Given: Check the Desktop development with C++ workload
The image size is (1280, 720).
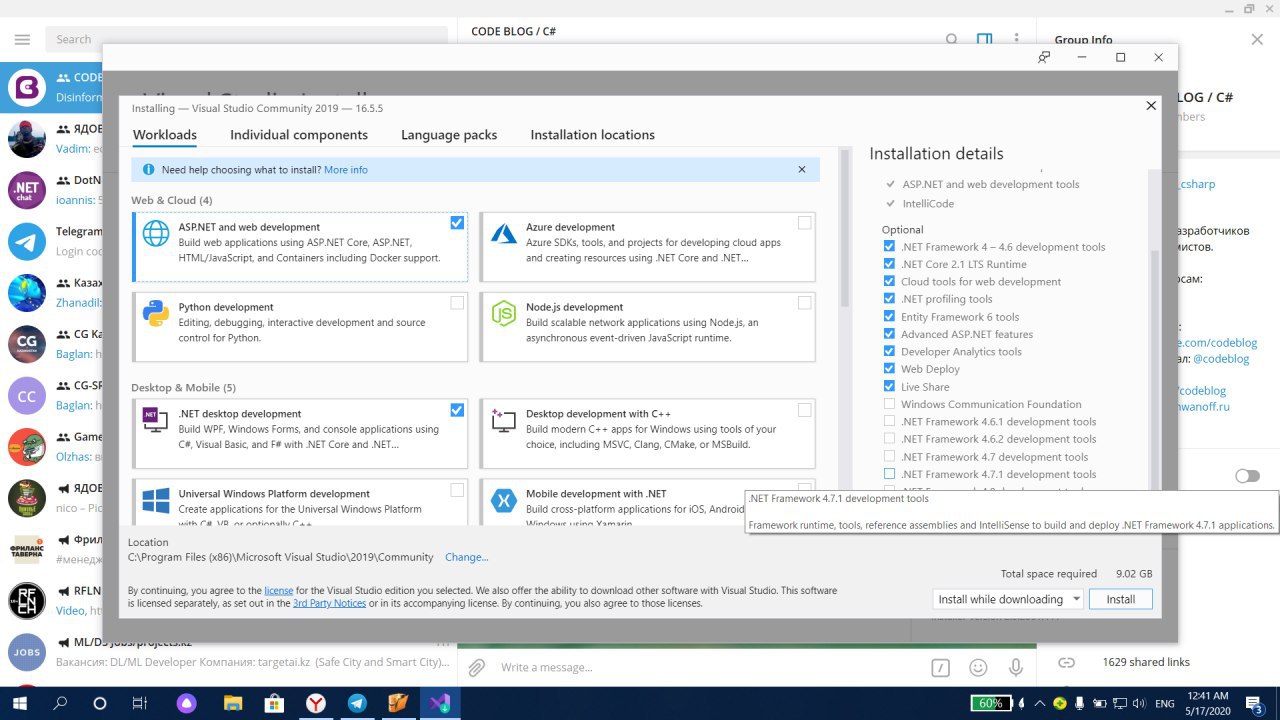Looking at the screenshot, I should tap(805, 410).
